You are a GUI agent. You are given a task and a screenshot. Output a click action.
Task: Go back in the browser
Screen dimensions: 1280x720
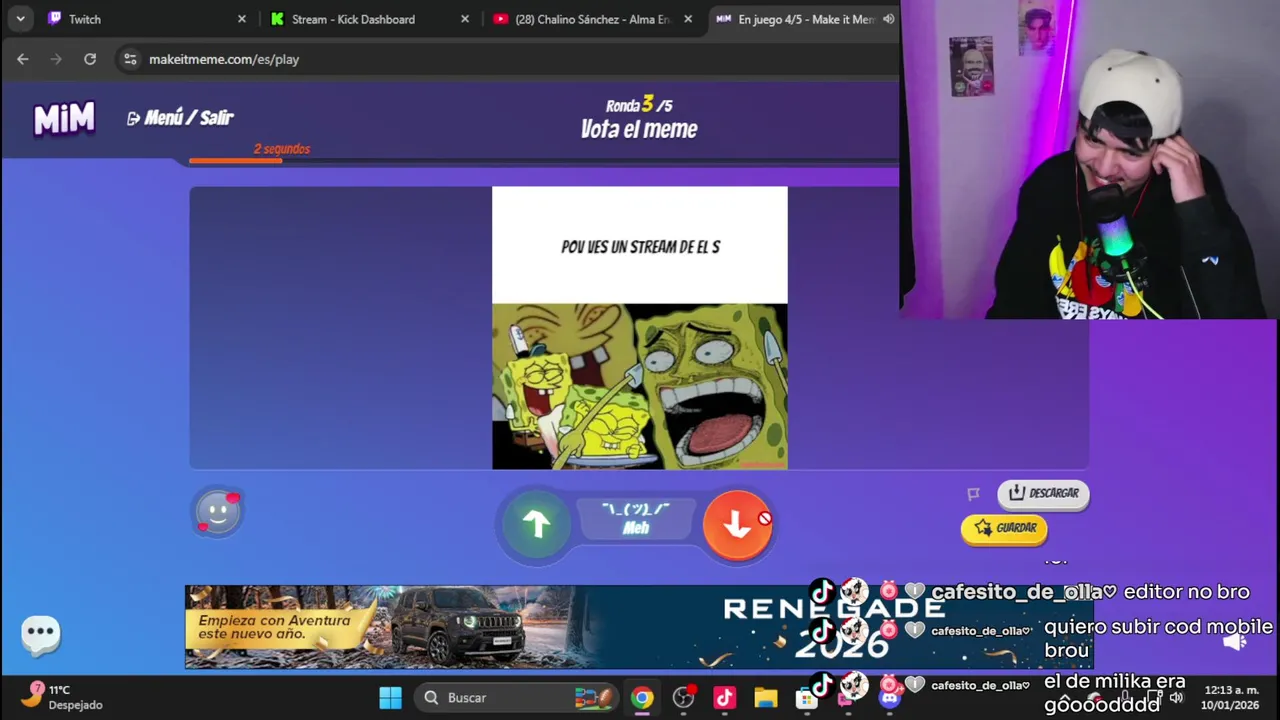point(23,59)
